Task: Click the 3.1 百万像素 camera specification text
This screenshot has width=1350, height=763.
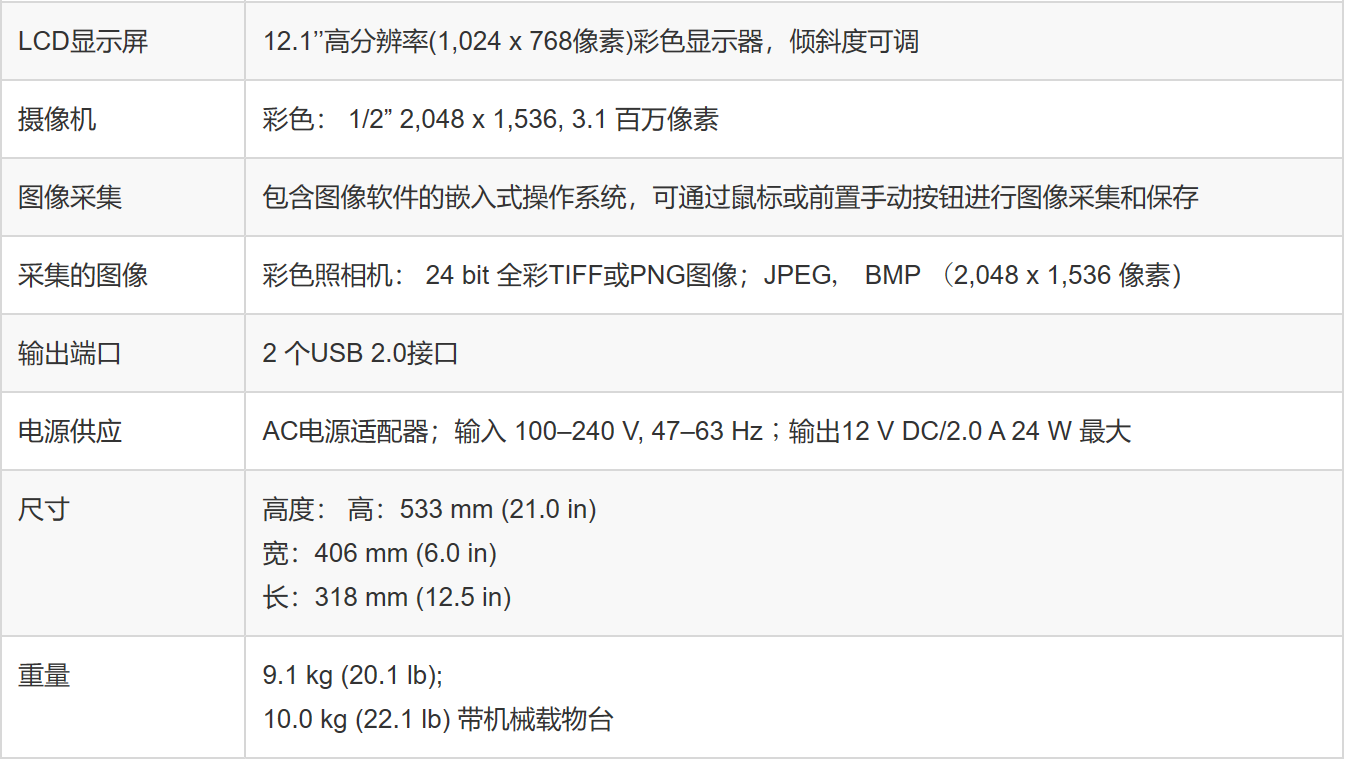Action: 645,120
